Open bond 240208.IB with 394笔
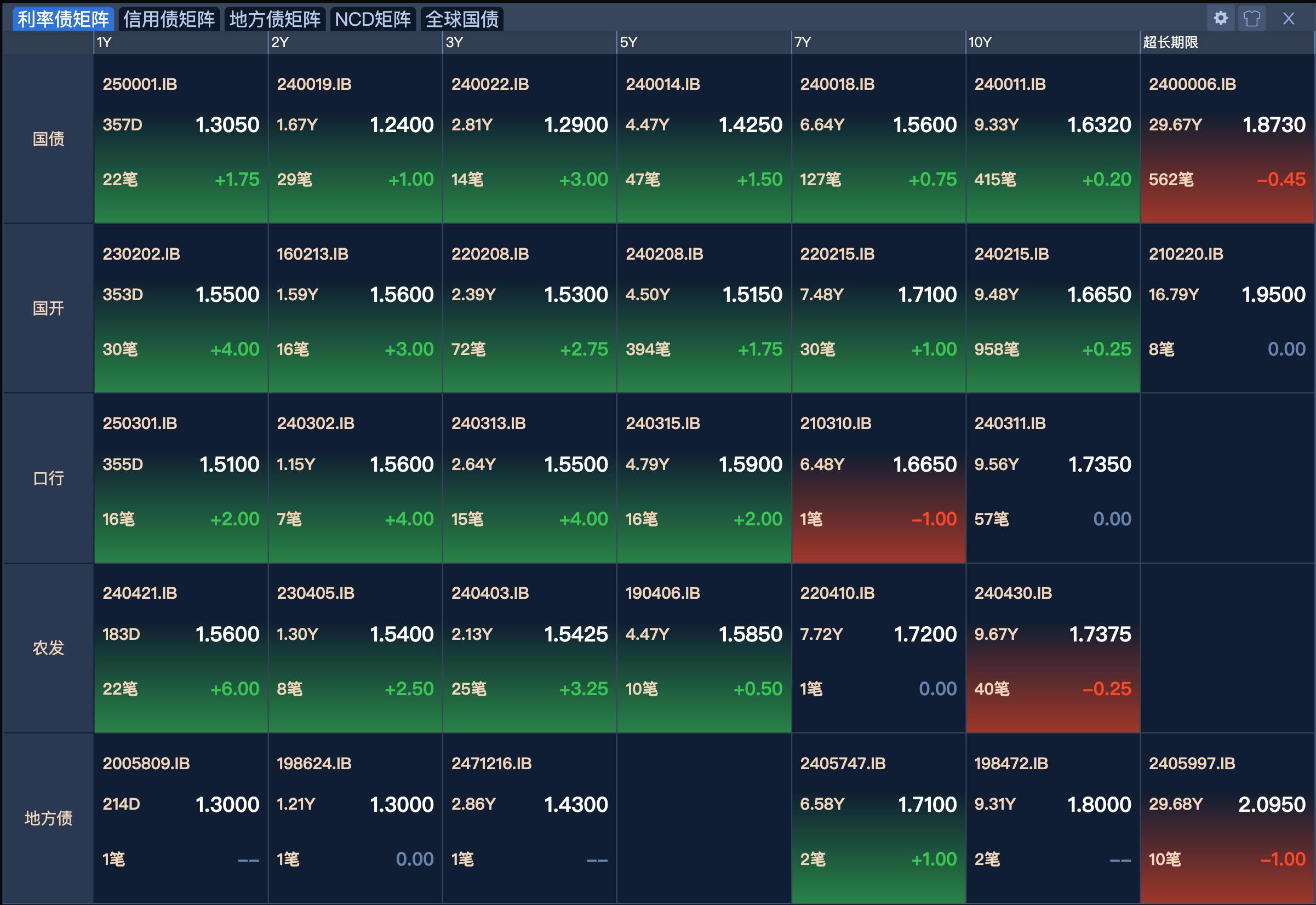 click(x=703, y=308)
